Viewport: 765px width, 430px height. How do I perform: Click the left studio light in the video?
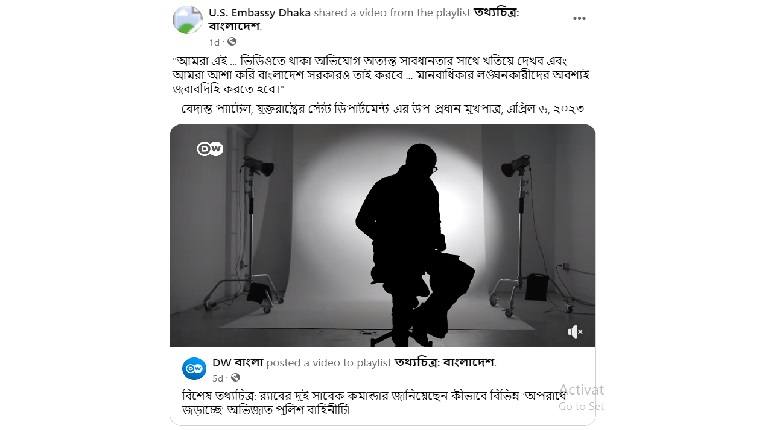[258, 167]
